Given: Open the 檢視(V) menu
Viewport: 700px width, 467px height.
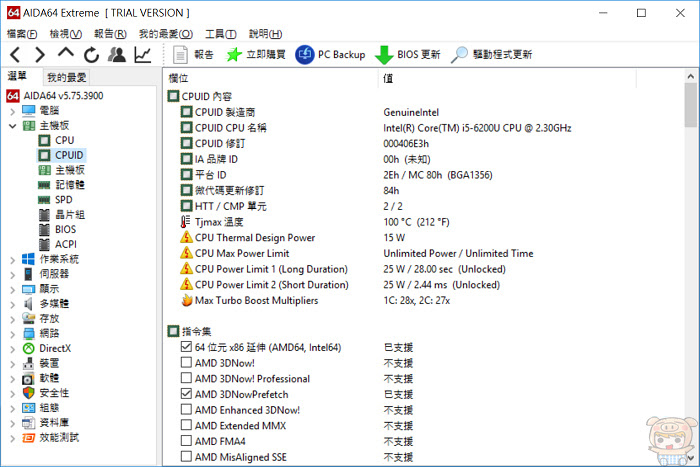Looking at the screenshot, I should tap(66, 34).
